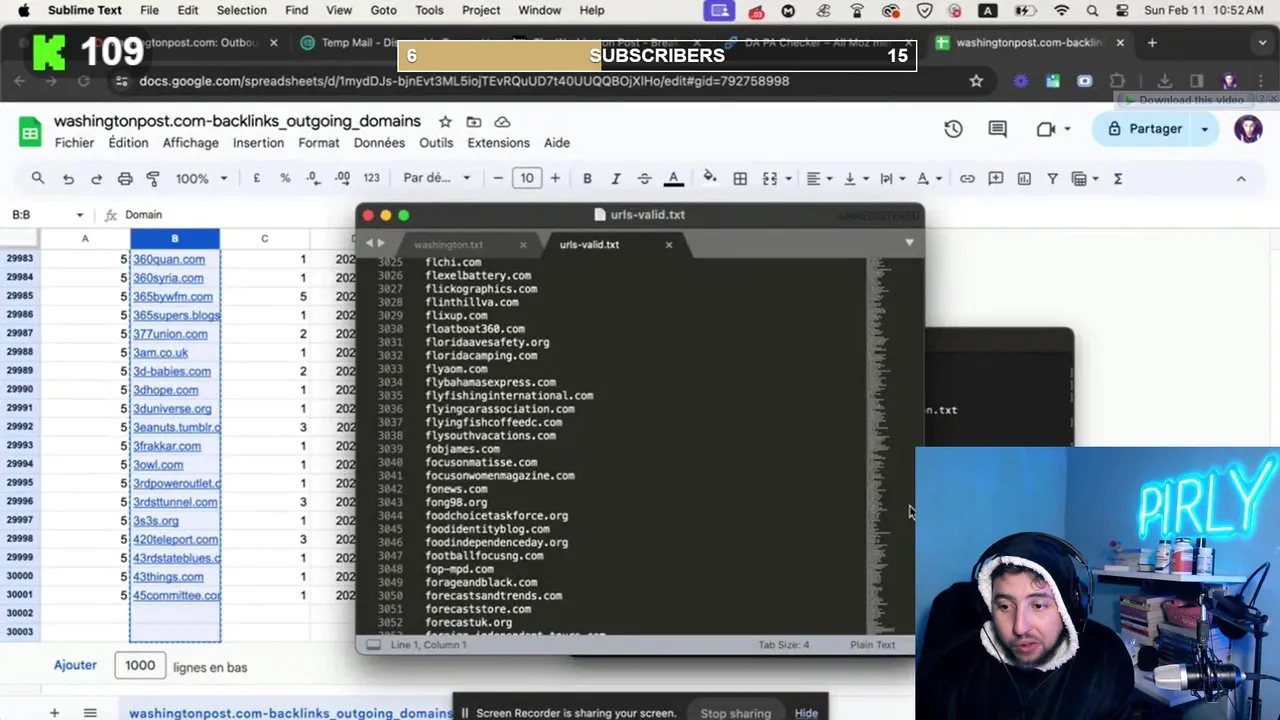Select the paint format tool
Screen dimensions: 1280x720
pos(153,178)
